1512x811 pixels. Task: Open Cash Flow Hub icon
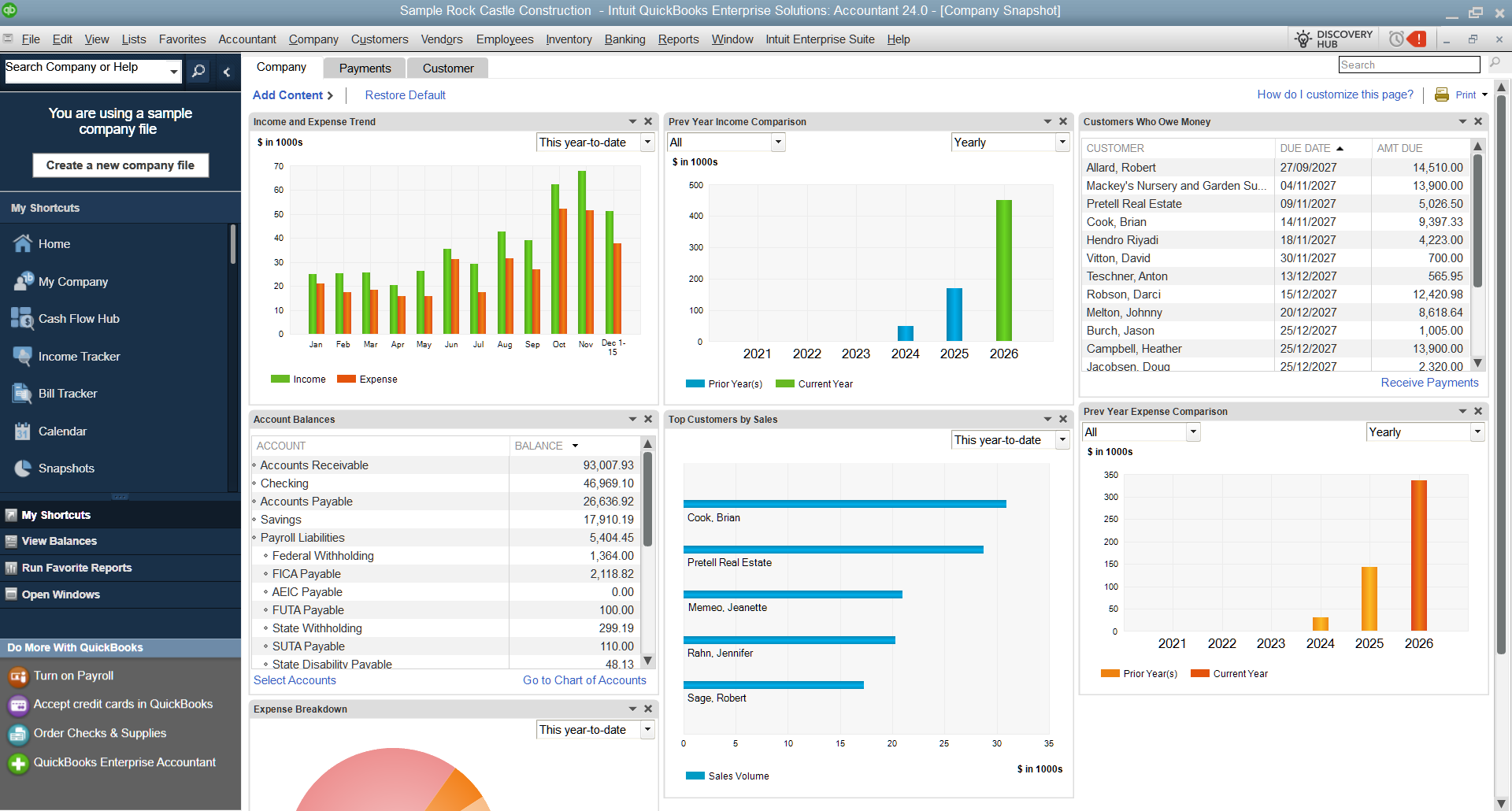[22, 319]
